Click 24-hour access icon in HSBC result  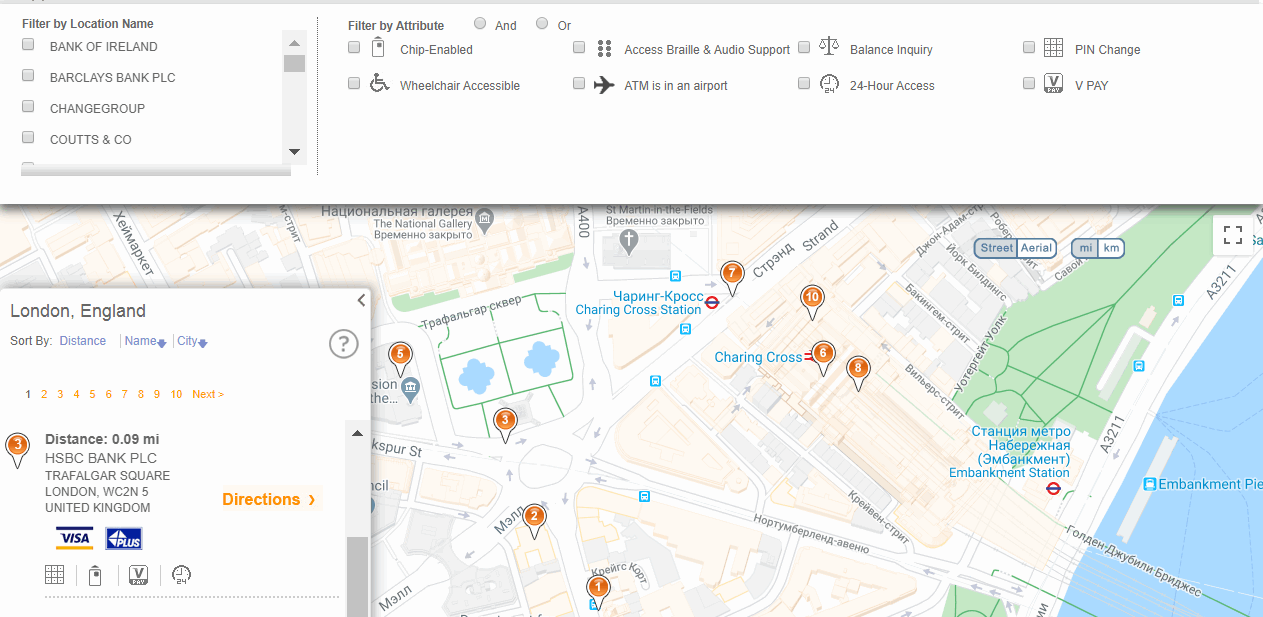pos(181,575)
